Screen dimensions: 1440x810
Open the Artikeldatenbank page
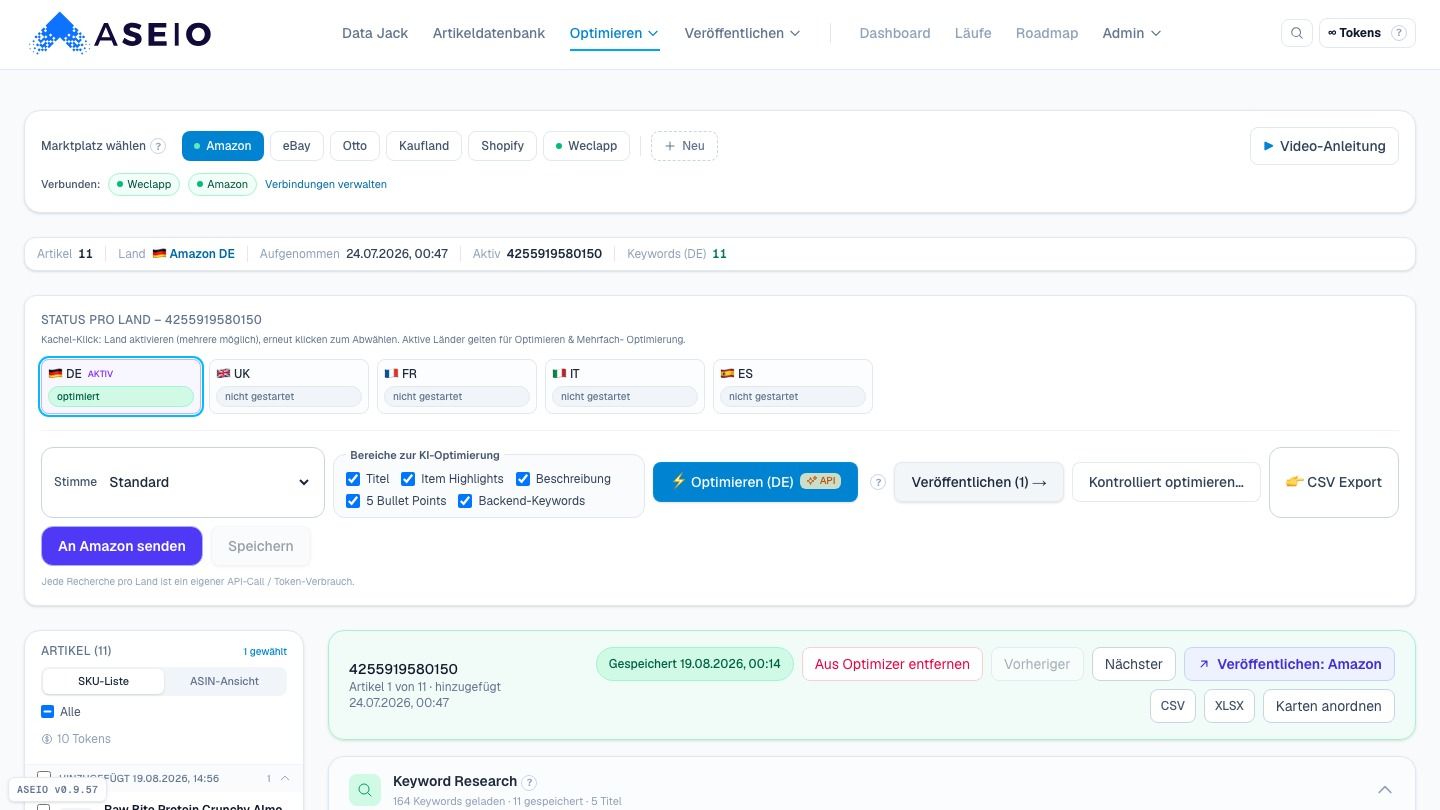click(489, 33)
